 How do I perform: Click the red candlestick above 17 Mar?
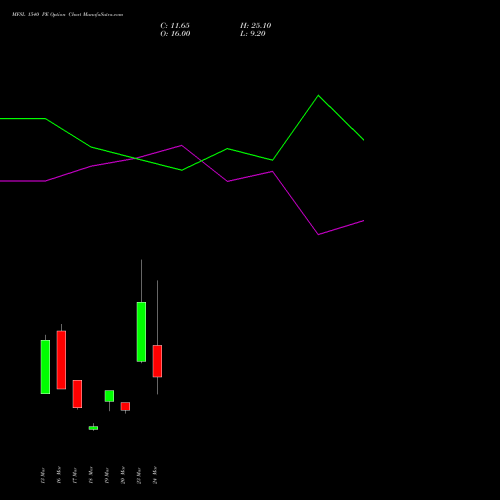point(77,394)
